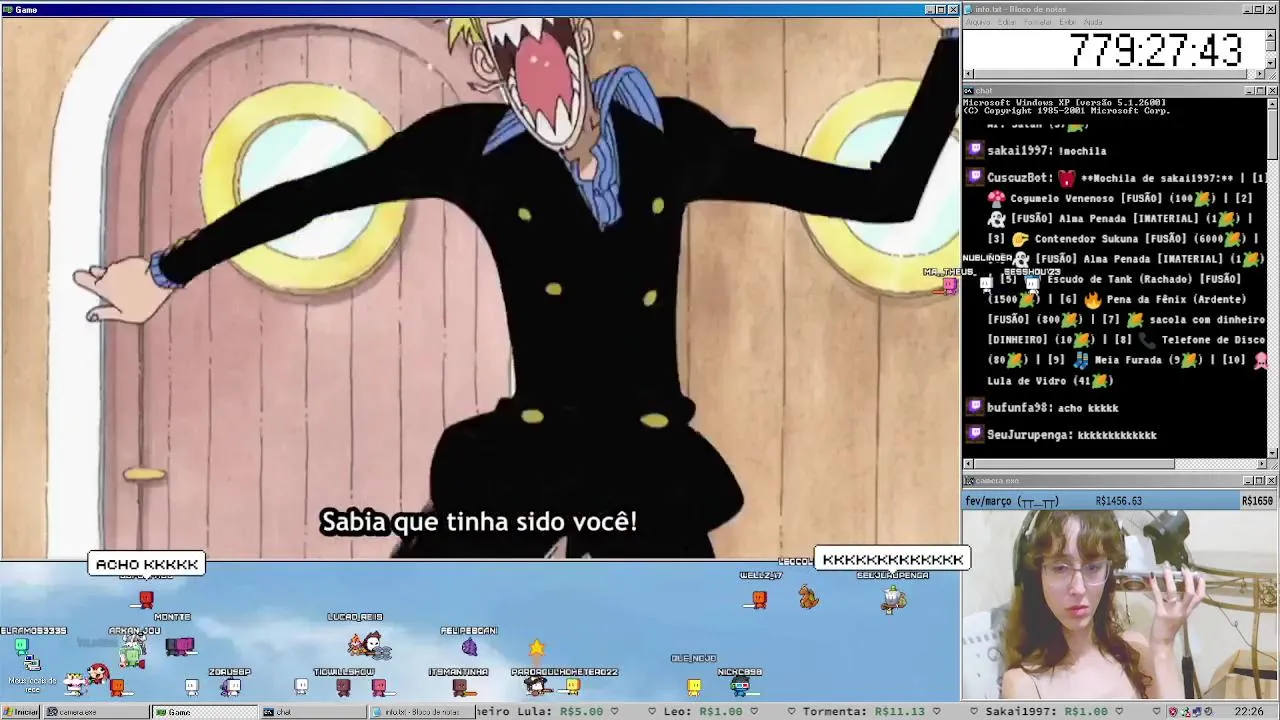Click the R$1456.63 amount in camera window
1280x720 pixels.
(x=1118, y=501)
